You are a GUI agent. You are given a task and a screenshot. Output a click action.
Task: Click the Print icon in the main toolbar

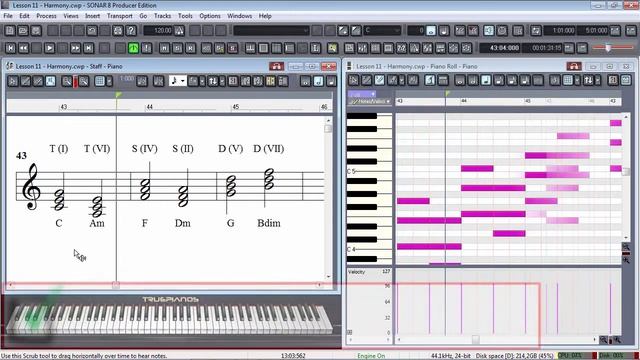pyautogui.click(x=118, y=31)
